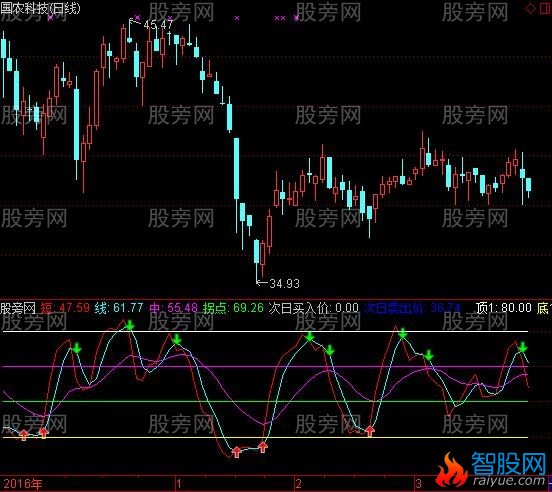The width and height of the screenshot is (552, 492).
Task: Select the 拐点: 69.26 indicator value
Action: pos(233,308)
